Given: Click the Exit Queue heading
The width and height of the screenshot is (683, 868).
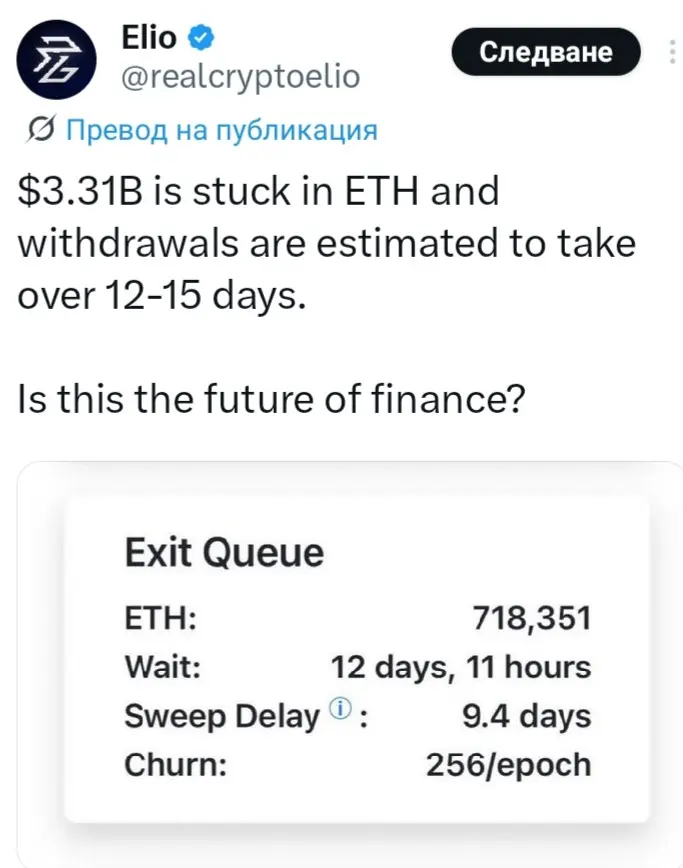Looking at the screenshot, I should pos(224,552).
